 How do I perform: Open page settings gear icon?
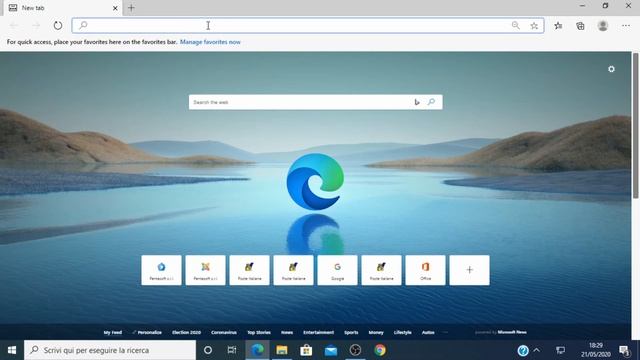(611, 69)
